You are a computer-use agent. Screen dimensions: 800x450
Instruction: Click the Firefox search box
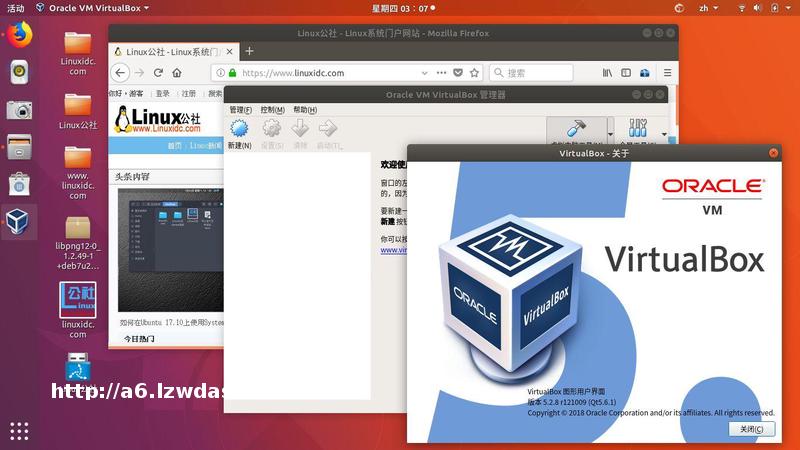pos(535,73)
